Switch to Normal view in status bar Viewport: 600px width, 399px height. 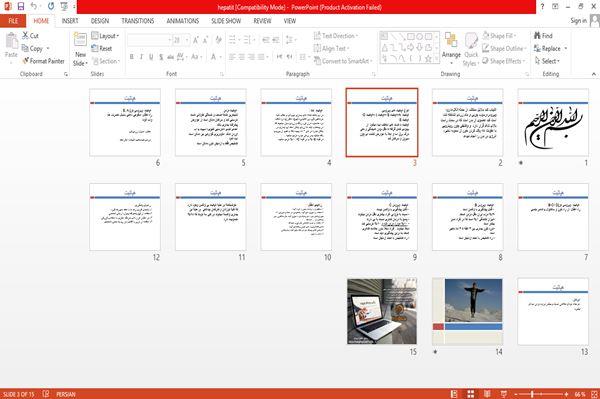(x=454, y=394)
